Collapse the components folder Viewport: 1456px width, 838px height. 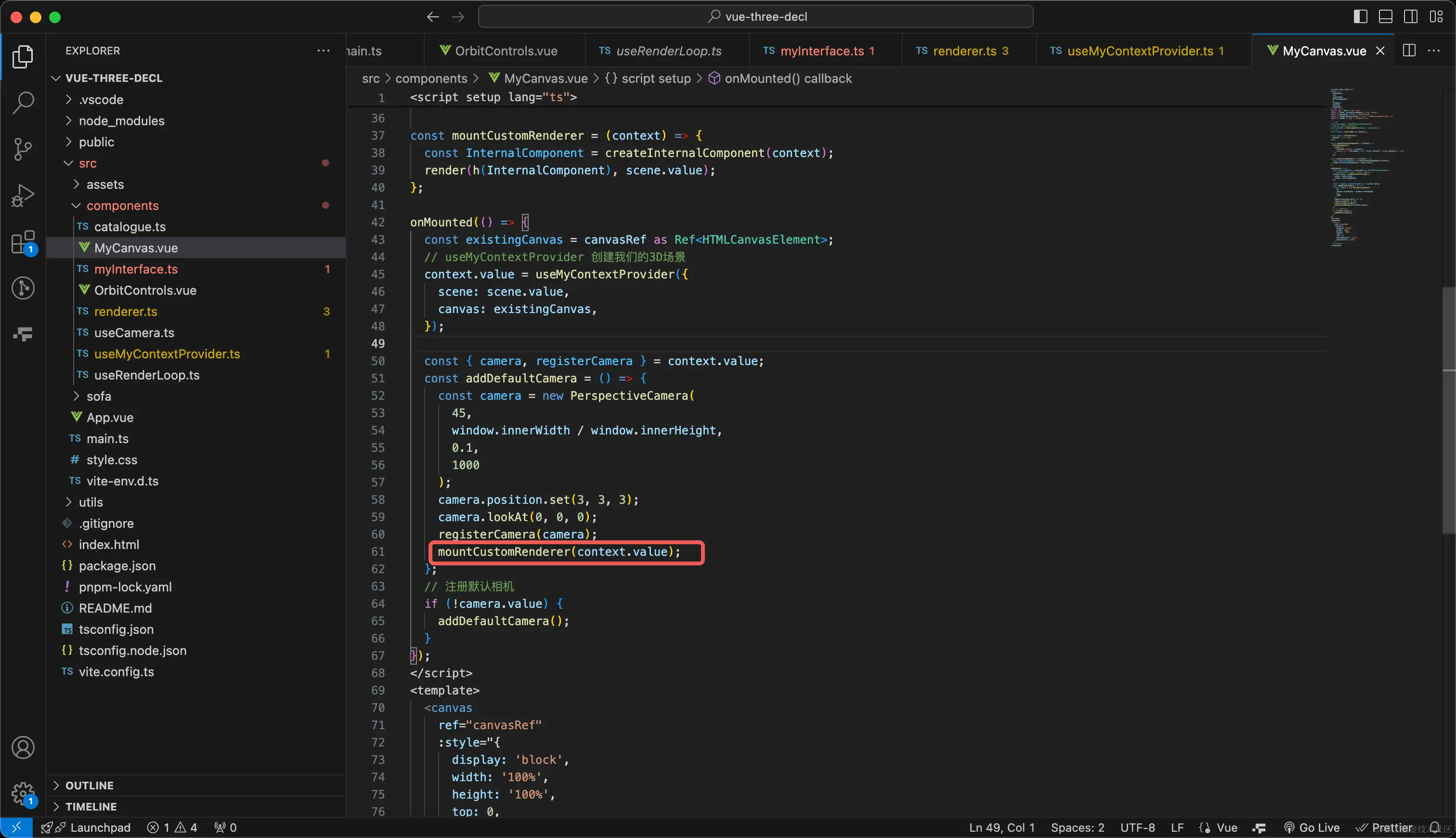tap(122, 206)
